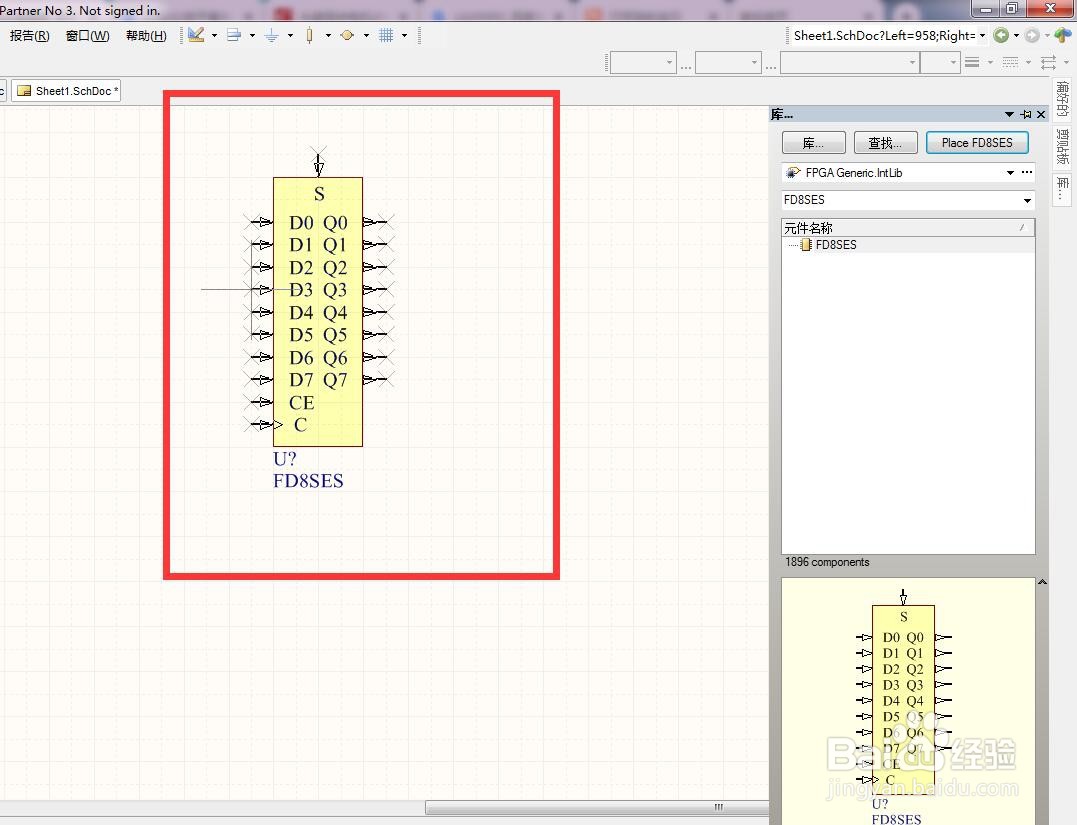This screenshot has width=1077, height=825.
Task: Select the FD8SES component row
Action: click(x=908, y=245)
